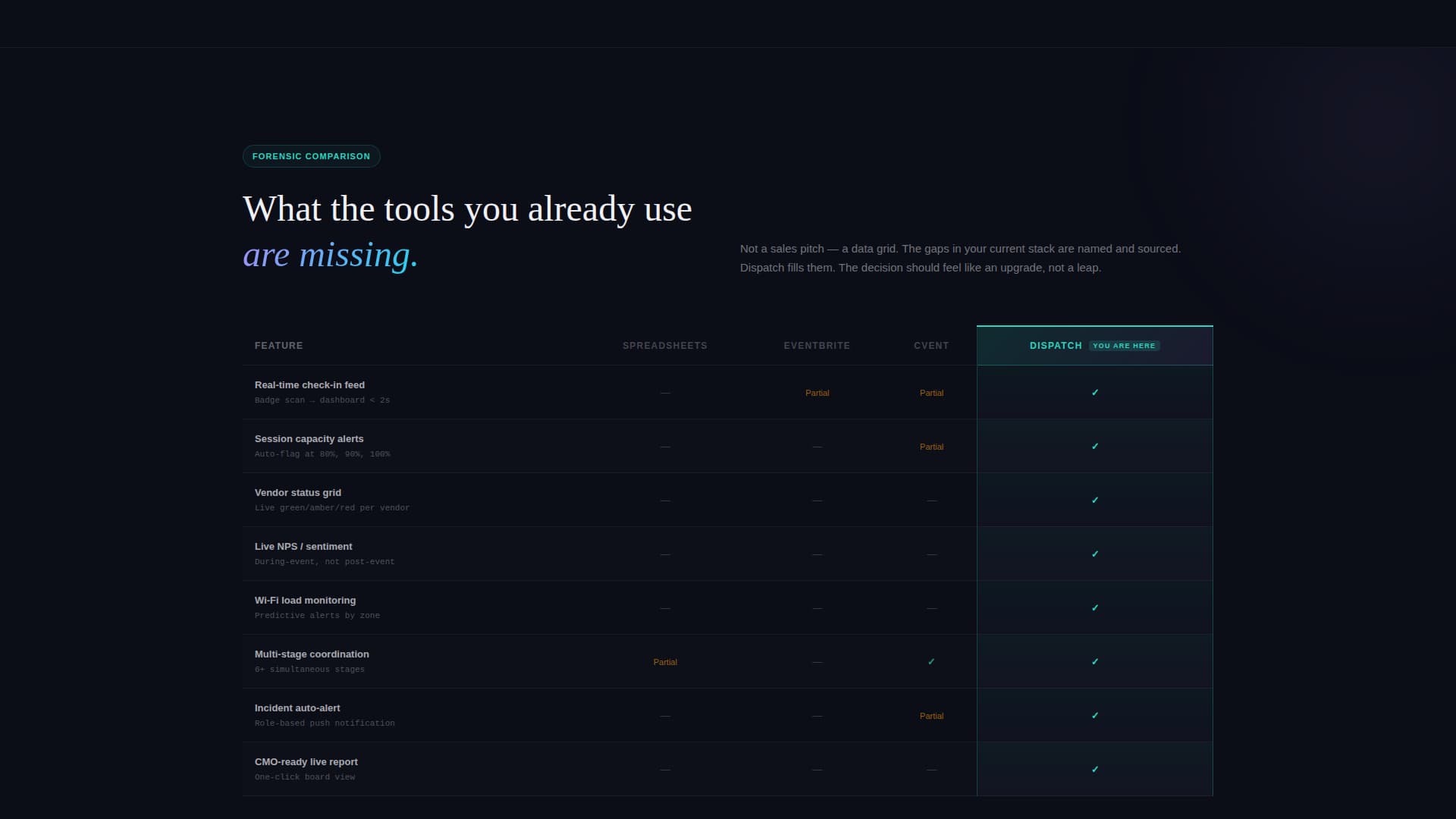1456x819 pixels.
Task: Click the 'One-click board view' subtitle
Action: pyautogui.click(x=305, y=777)
